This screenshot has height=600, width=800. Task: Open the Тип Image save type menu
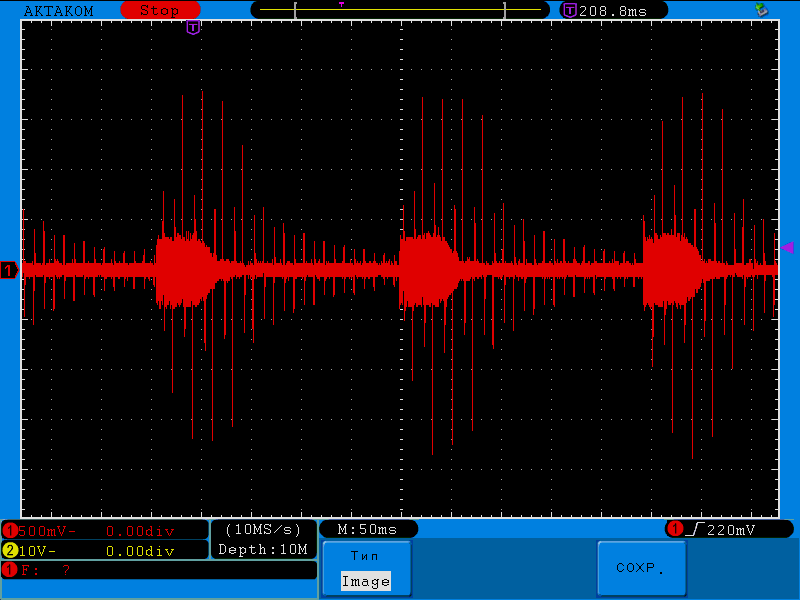tap(366, 569)
